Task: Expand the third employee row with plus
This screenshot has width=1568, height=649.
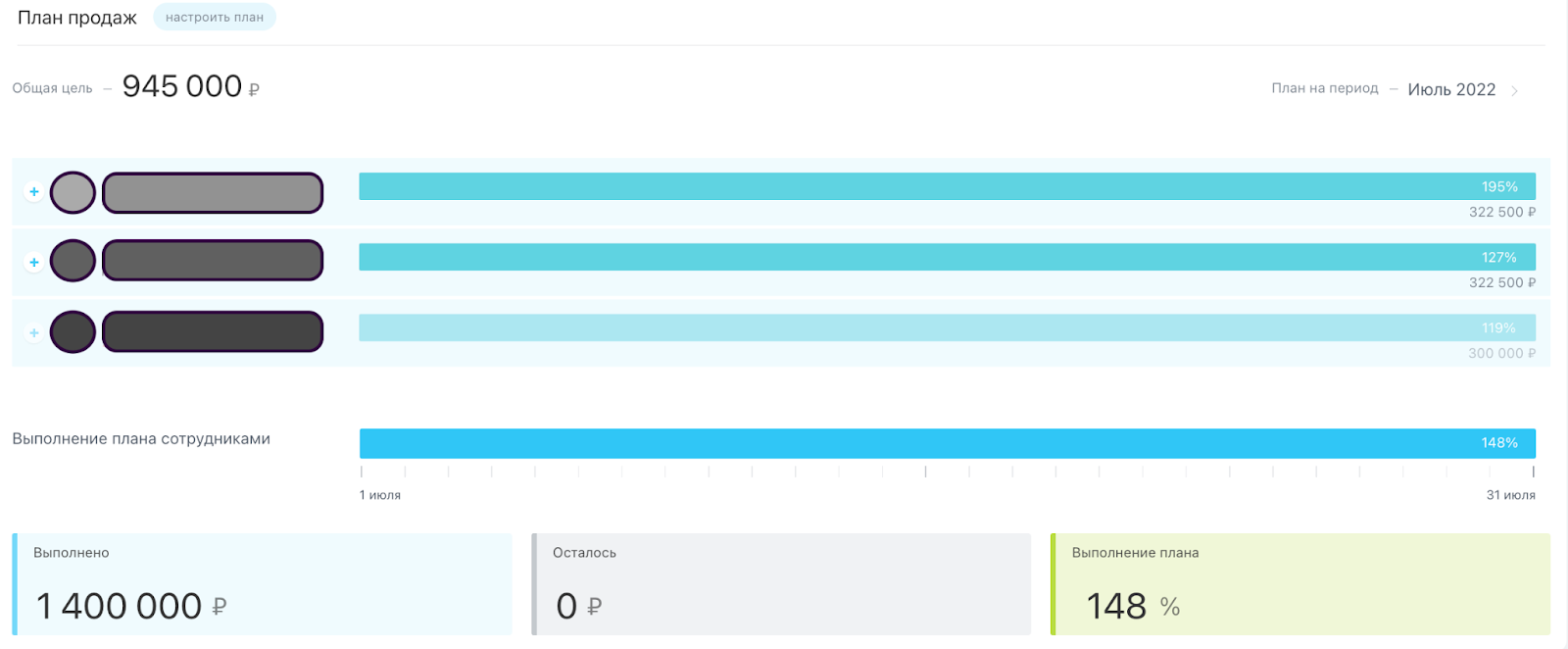Action: 34,333
